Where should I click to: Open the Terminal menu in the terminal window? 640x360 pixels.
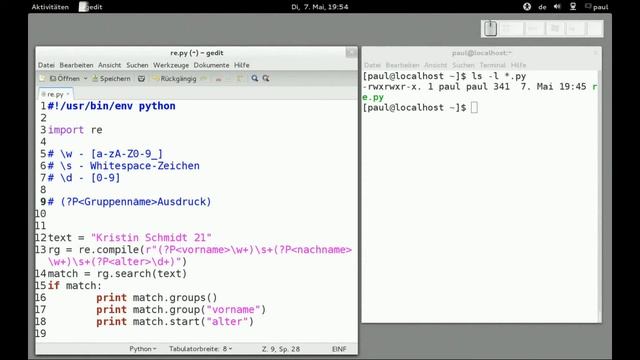coord(493,65)
